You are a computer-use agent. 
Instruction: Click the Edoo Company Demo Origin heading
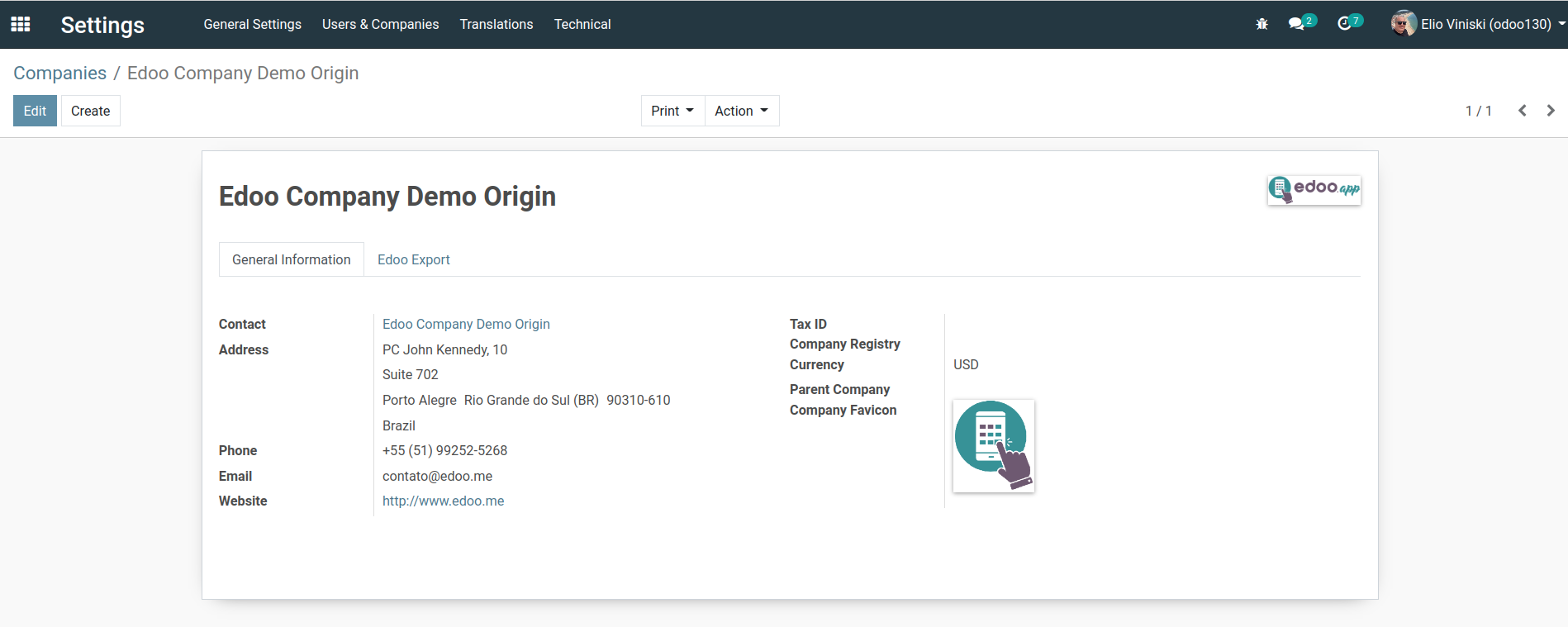pyautogui.click(x=387, y=197)
